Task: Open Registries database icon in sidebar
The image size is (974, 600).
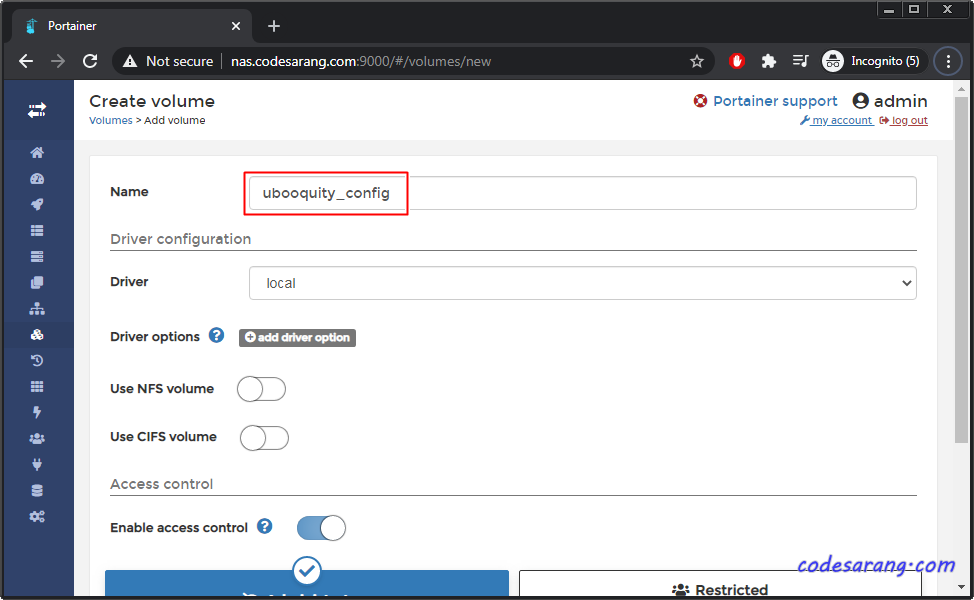Action: pos(37,491)
